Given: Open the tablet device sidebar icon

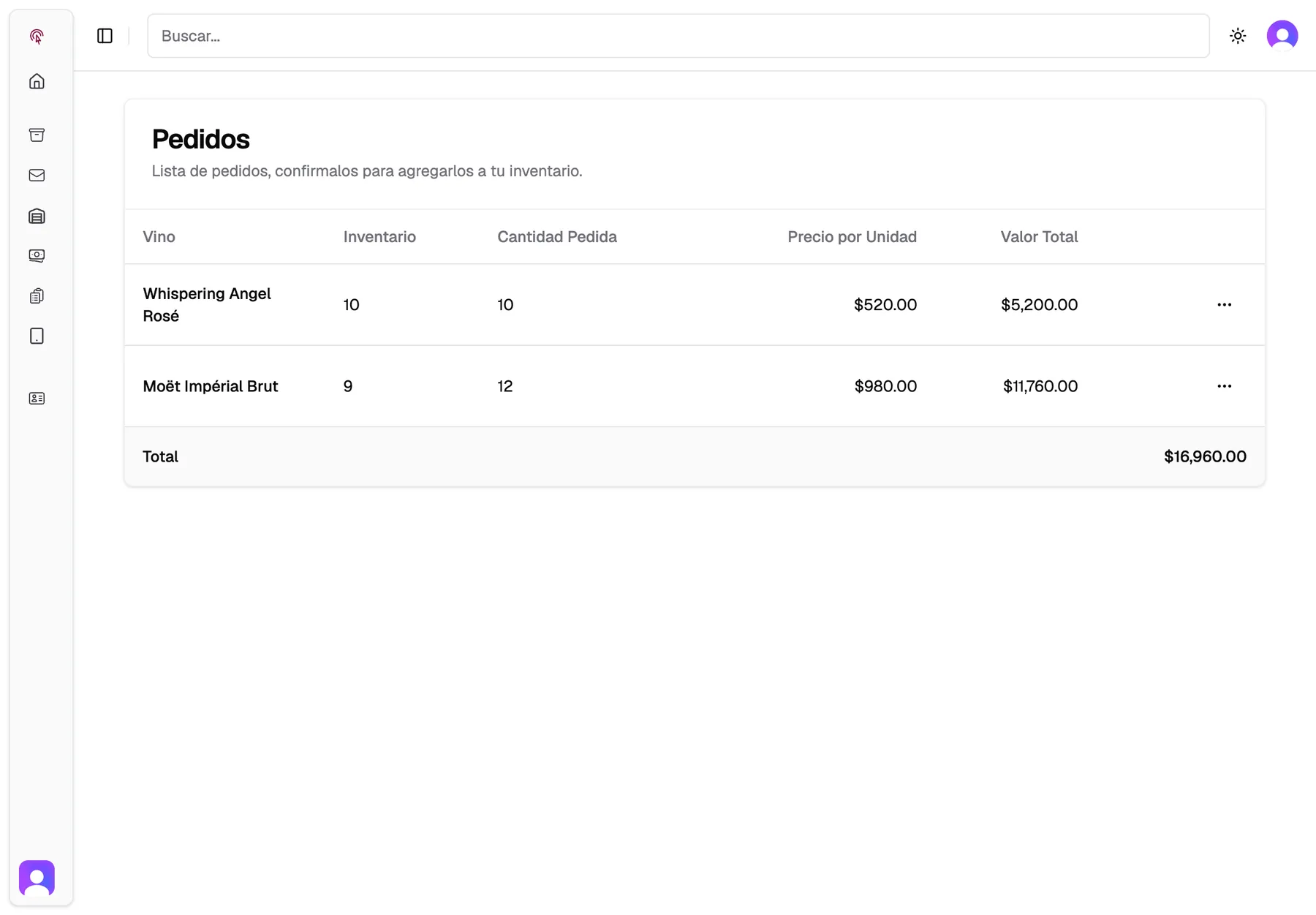Looking at the screenshot, I should (x=37, y=336).
